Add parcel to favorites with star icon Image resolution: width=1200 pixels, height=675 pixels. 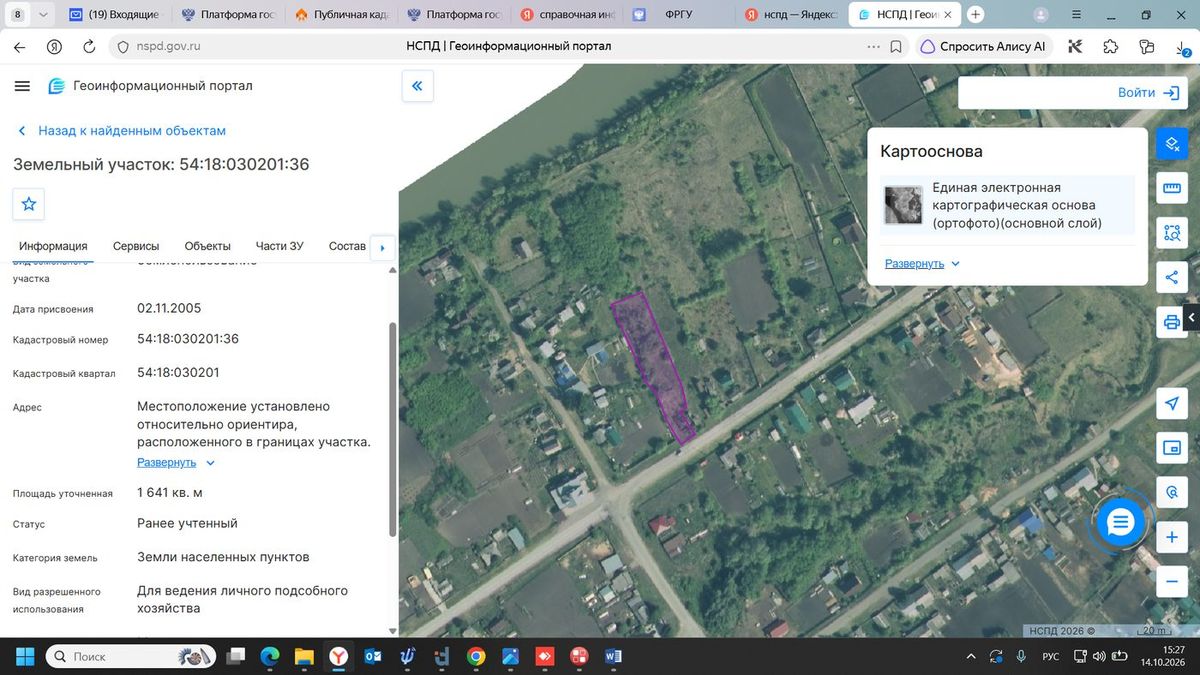pyautogui.click(x=29, y=204)
